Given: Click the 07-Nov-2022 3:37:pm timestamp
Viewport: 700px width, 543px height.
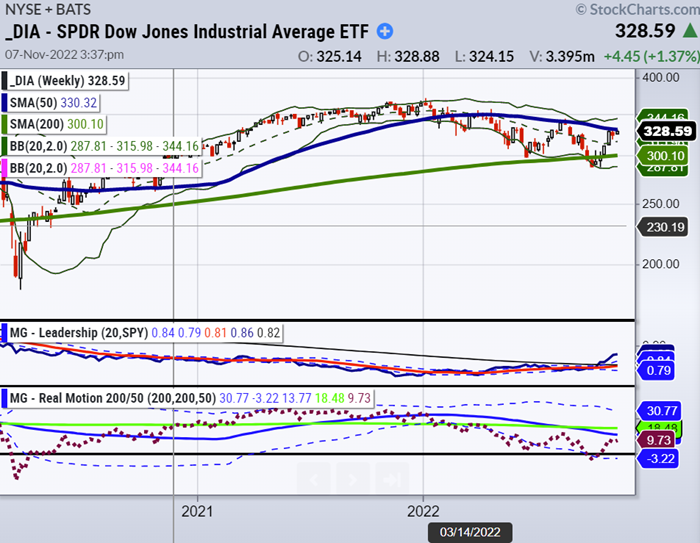Looking at the screenshot, I should pyautogui.click(x=65, y=55).
